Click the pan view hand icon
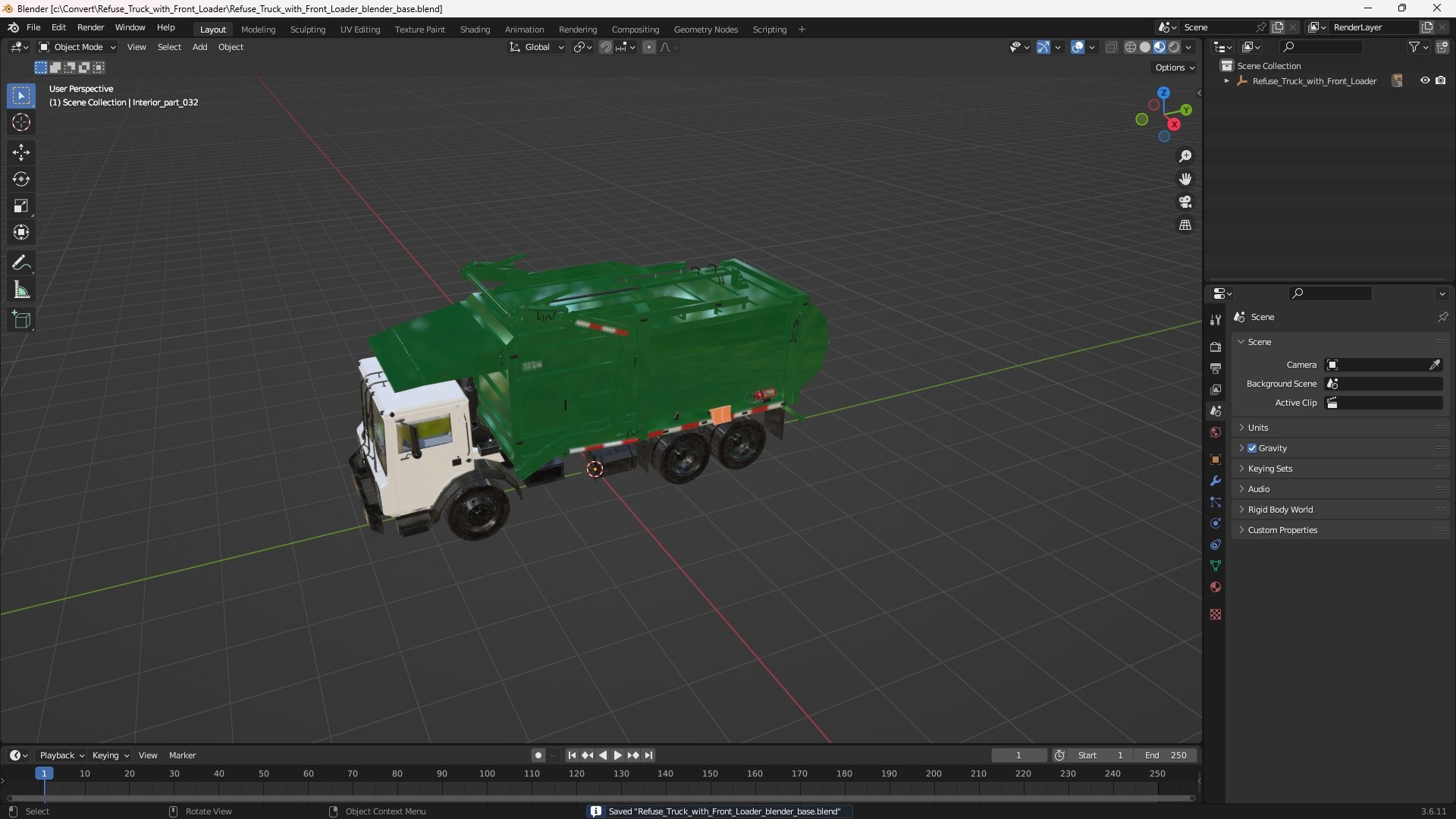Viewport: 1456px width, 819px height. (x=1185, y=179)
